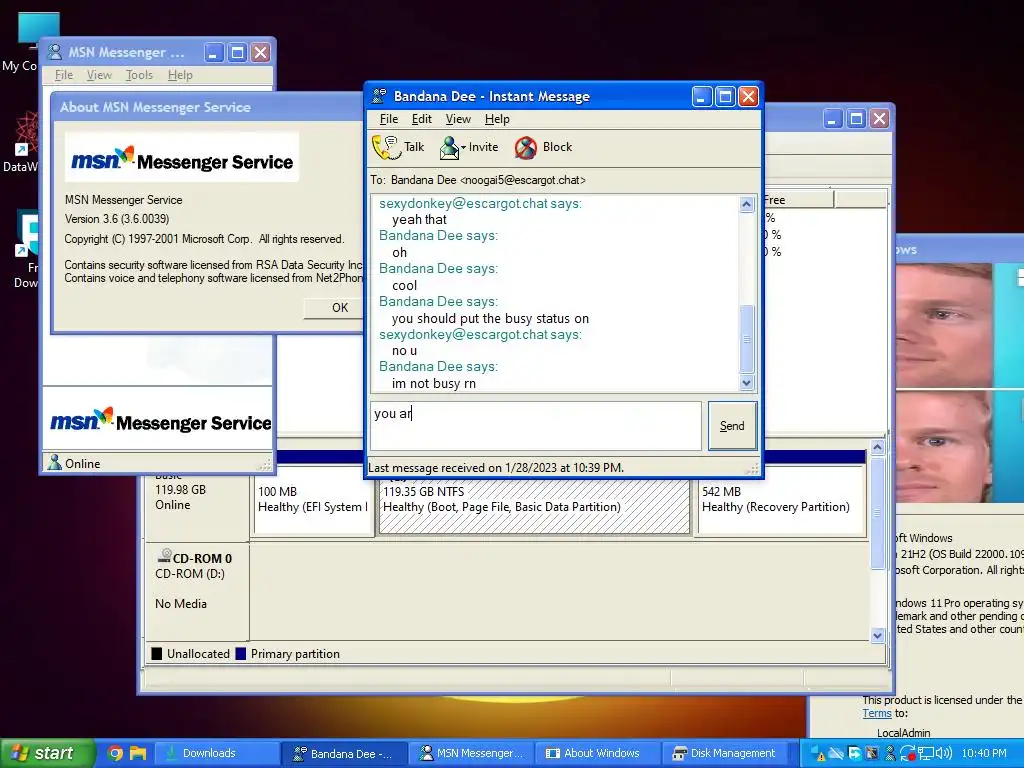Open View menu in MSN Messenger window
Screen dimensions: 1024x768
click(x=99, y=75)
